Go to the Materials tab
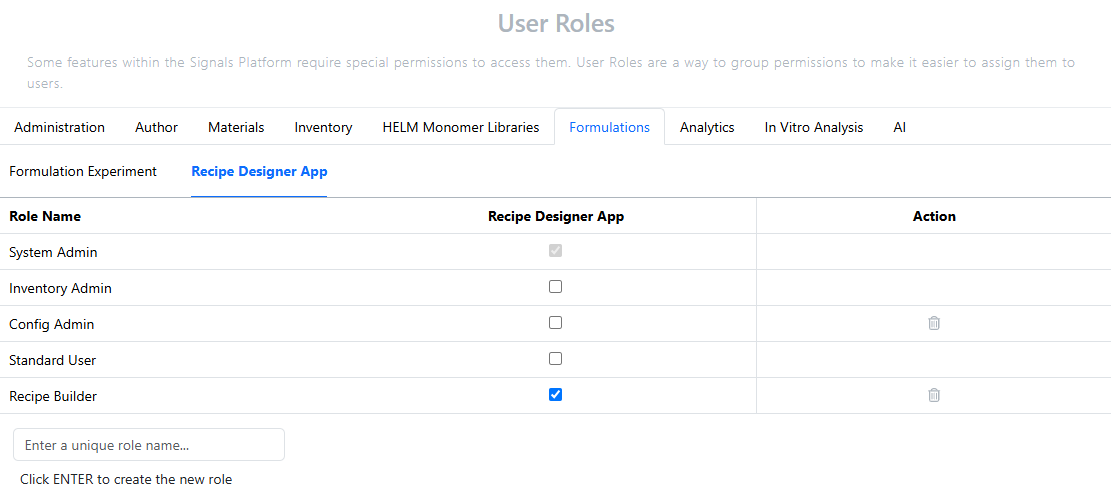 coord(236,128)
